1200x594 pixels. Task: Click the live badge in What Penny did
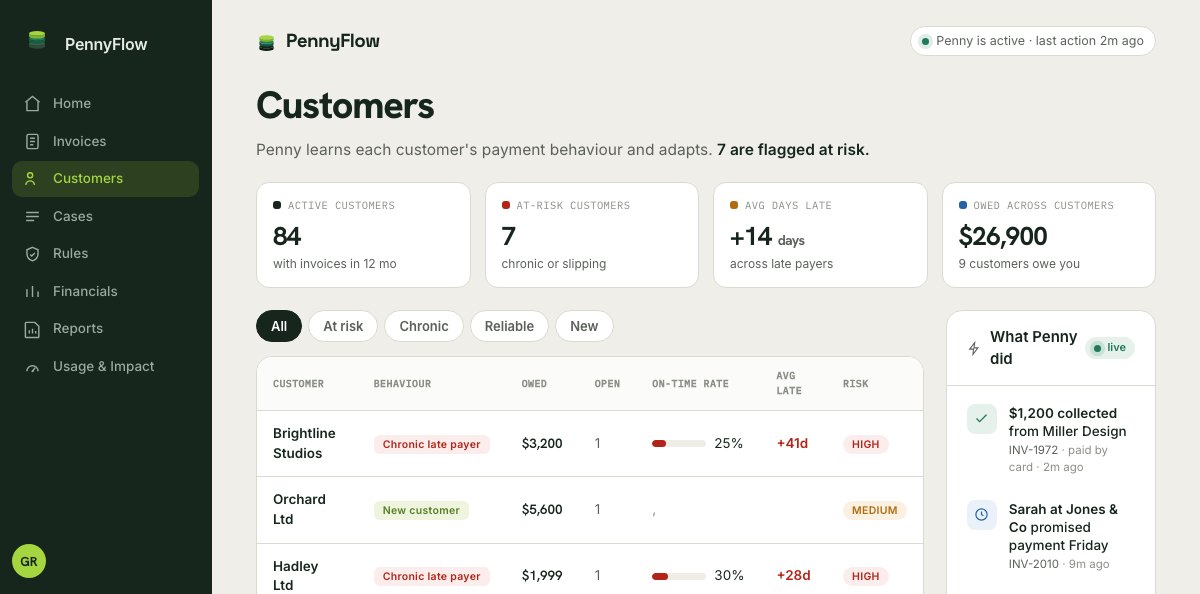pyautogui.click(x=1110, y=348)
